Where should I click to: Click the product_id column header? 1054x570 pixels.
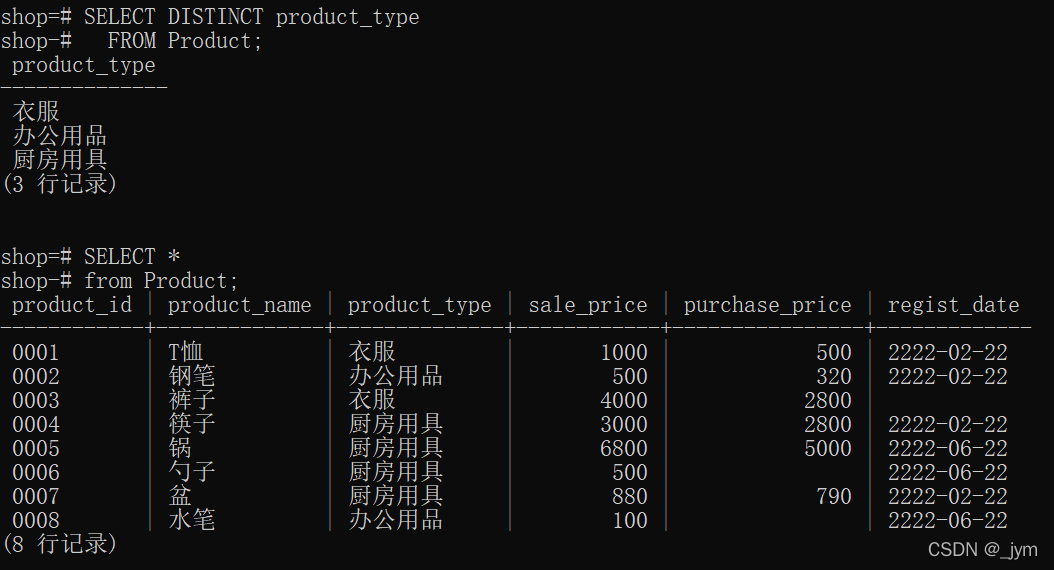pos(71,305)
